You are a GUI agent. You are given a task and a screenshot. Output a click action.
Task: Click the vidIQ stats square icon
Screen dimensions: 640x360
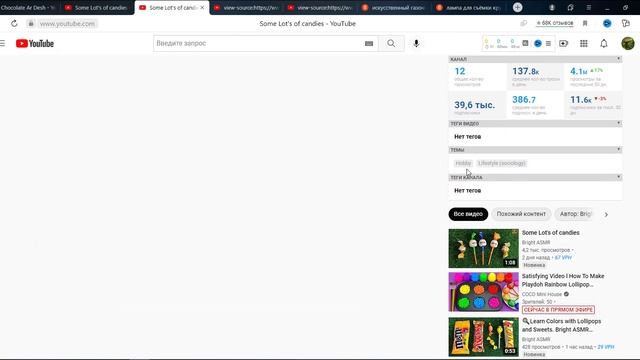(525, 43)
